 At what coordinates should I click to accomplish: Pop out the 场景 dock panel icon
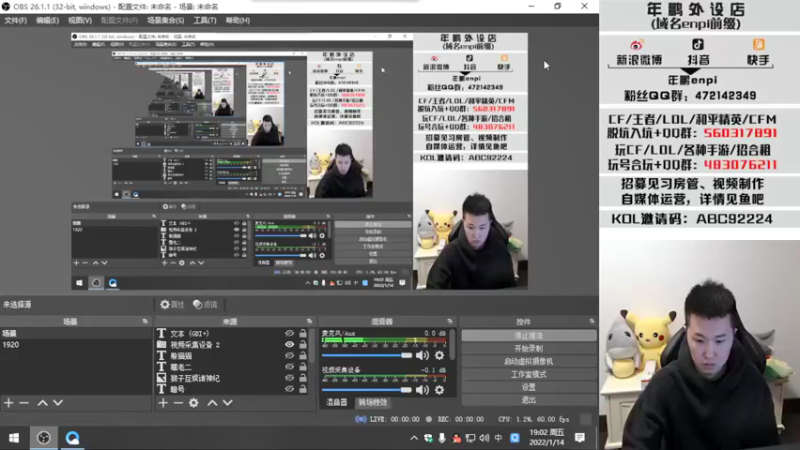(145, 321)
